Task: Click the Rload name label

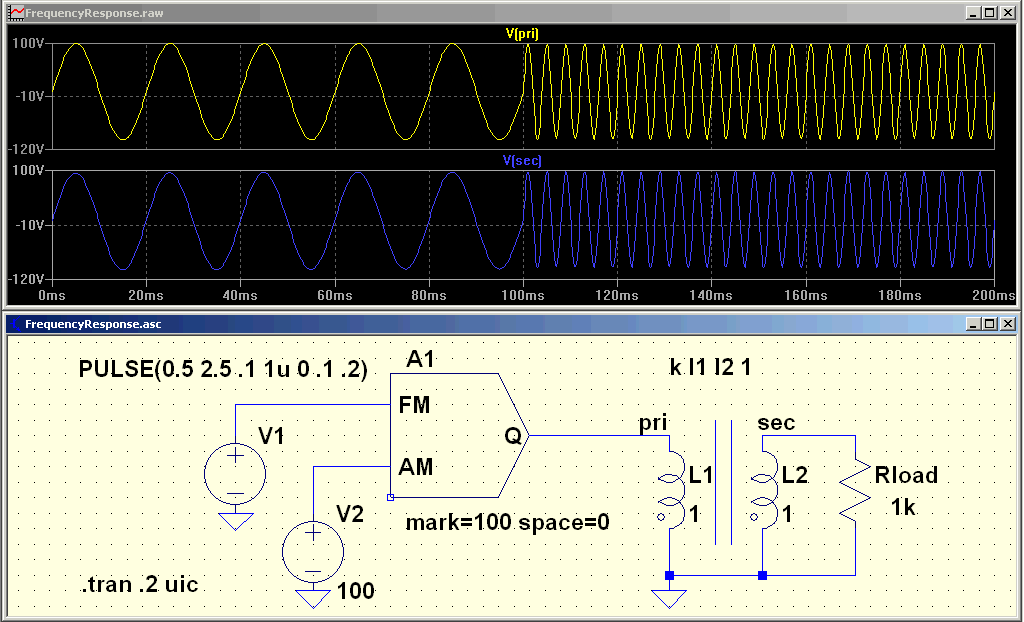Action: (x=905, y=475)
